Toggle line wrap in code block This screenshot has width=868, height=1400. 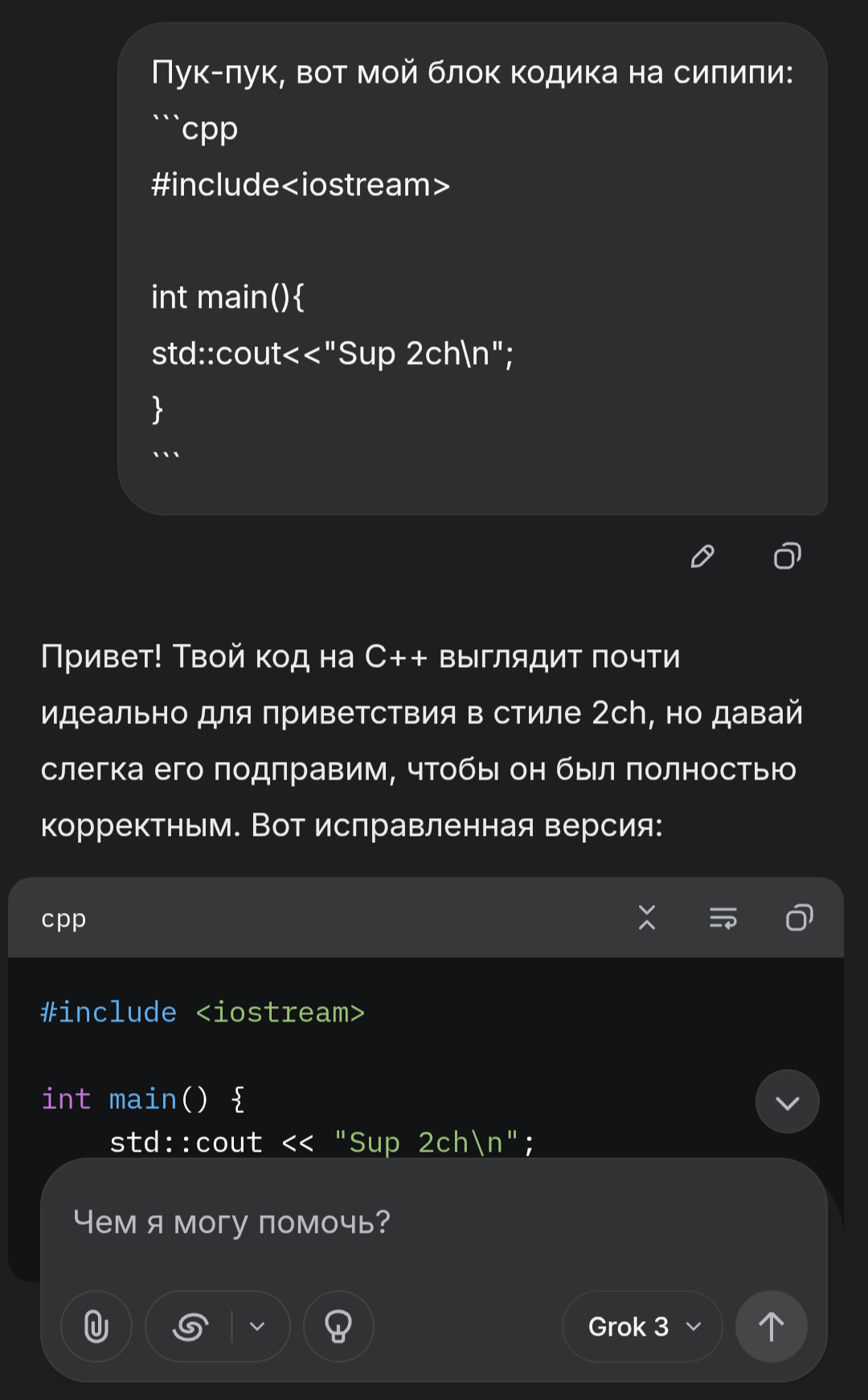[x=723, y=918]
